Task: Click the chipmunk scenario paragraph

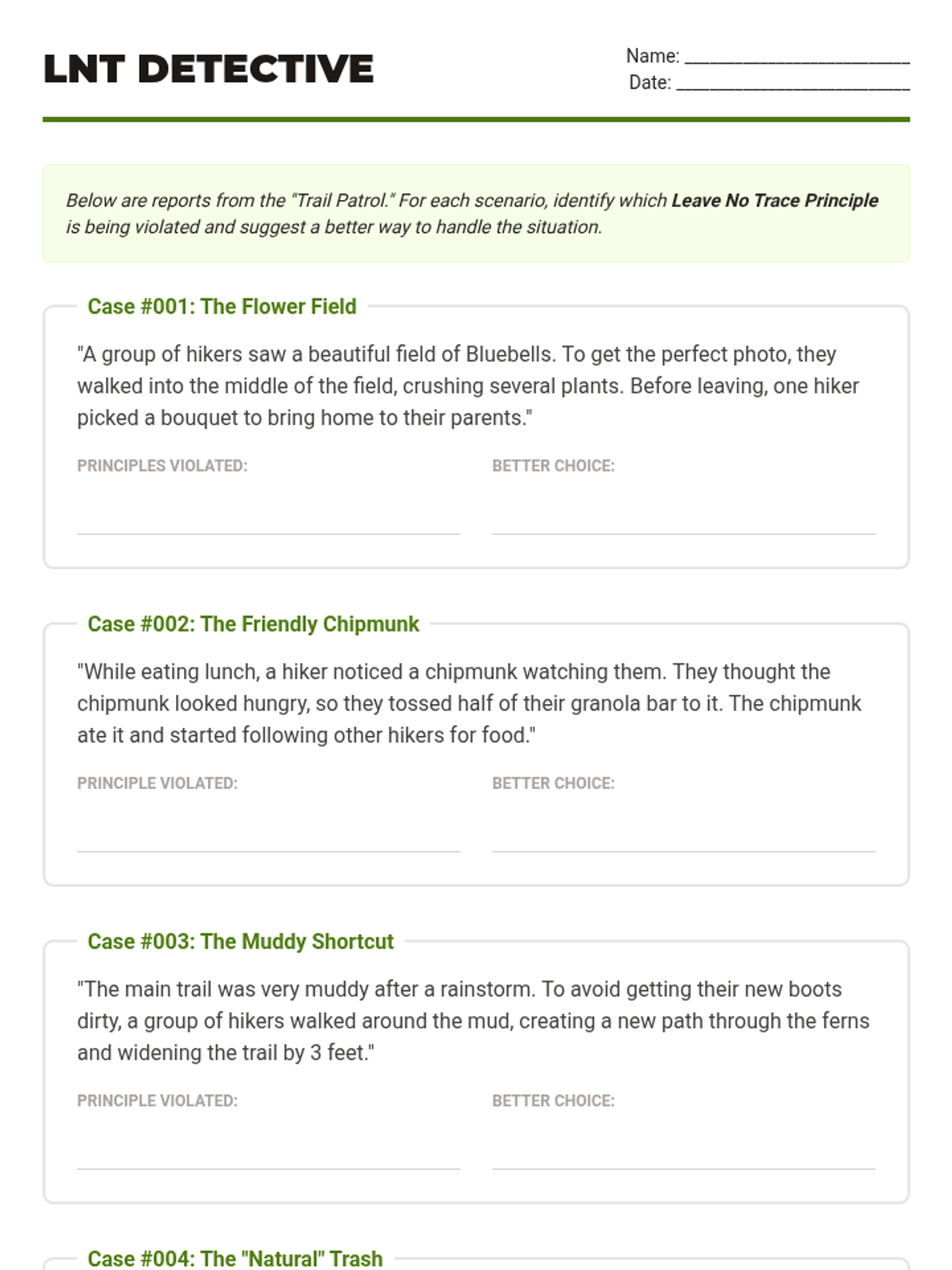Action: point(469,703)
